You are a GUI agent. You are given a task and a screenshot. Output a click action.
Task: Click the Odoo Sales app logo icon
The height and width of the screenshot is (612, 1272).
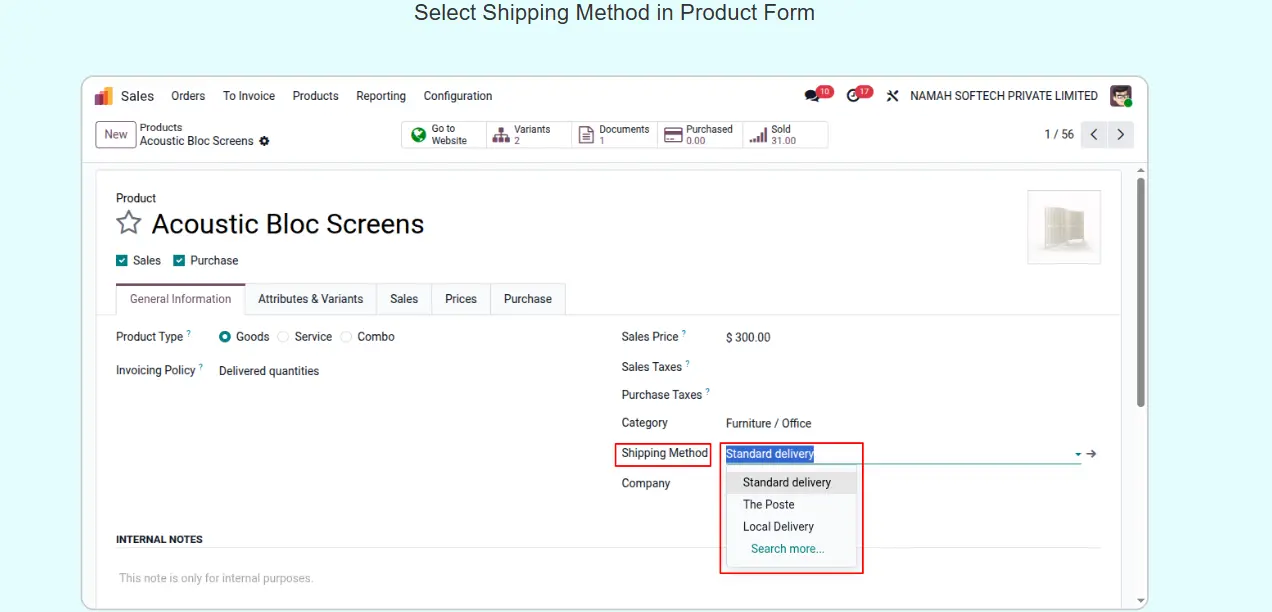coord(104,96)
